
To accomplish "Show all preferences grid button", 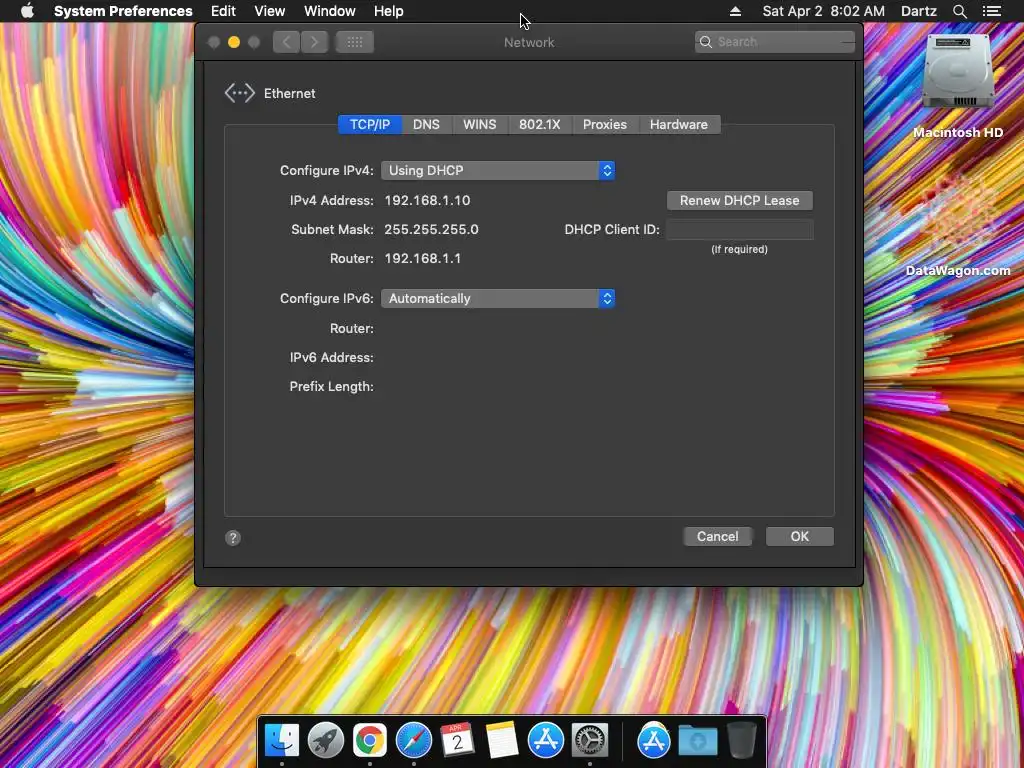I will 355,42.
